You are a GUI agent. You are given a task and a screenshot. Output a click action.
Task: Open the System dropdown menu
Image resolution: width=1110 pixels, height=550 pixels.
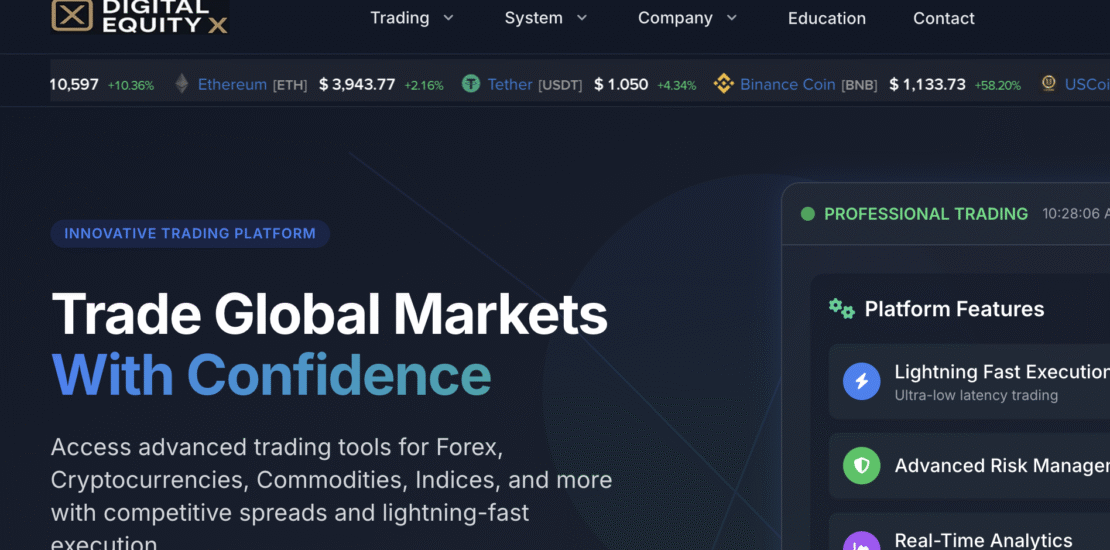pos(545,18)
